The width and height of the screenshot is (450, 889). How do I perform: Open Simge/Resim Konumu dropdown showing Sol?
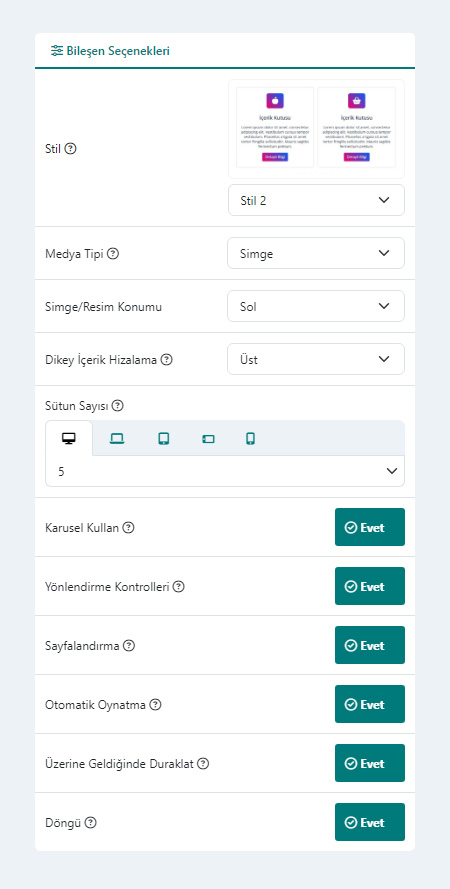tap(316, 307)
